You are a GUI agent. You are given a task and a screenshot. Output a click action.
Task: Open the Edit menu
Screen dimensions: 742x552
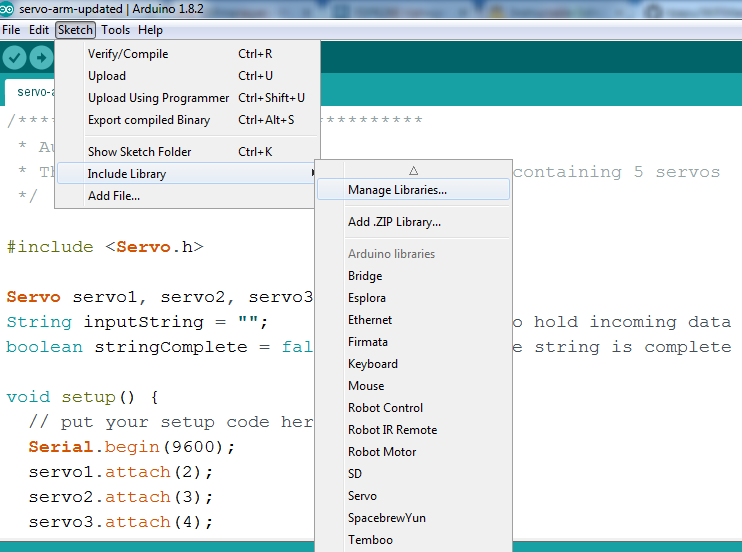point(39,30)
